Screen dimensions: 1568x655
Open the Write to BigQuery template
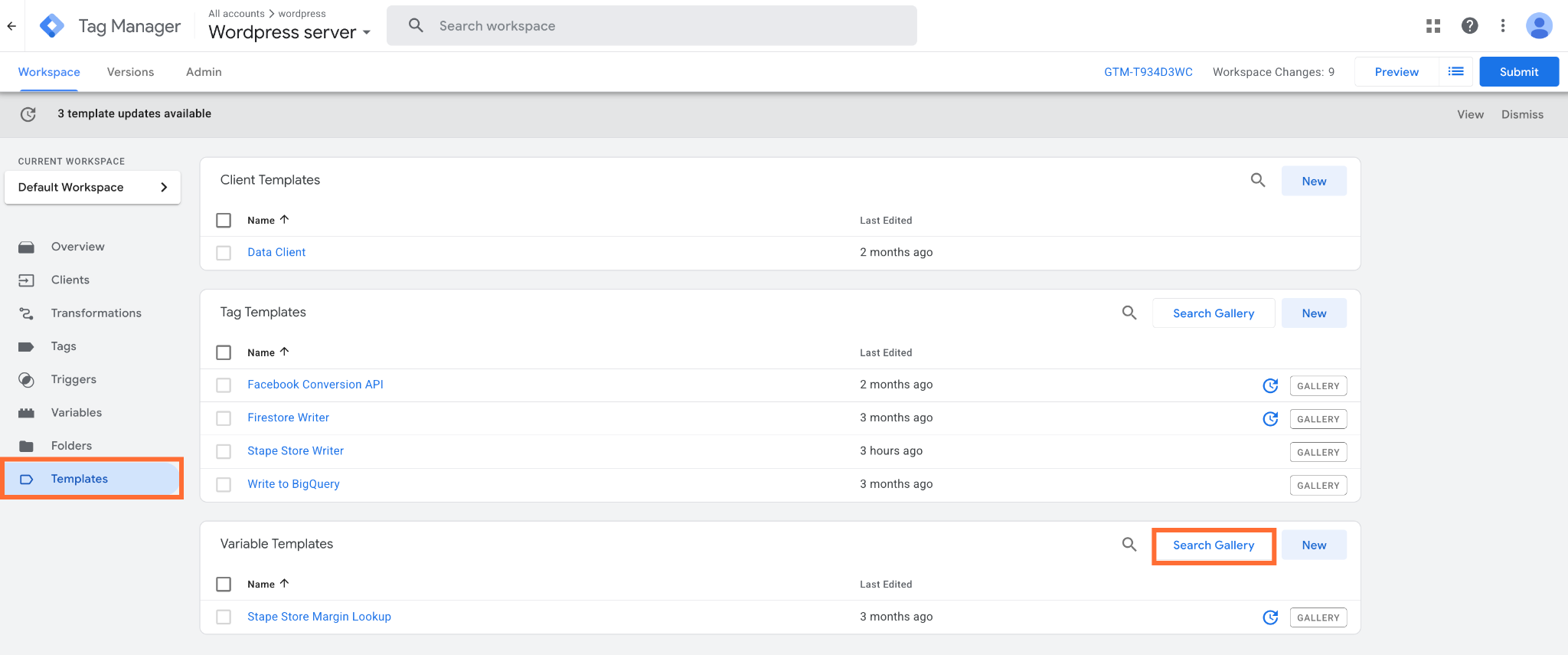pos(293,484)
